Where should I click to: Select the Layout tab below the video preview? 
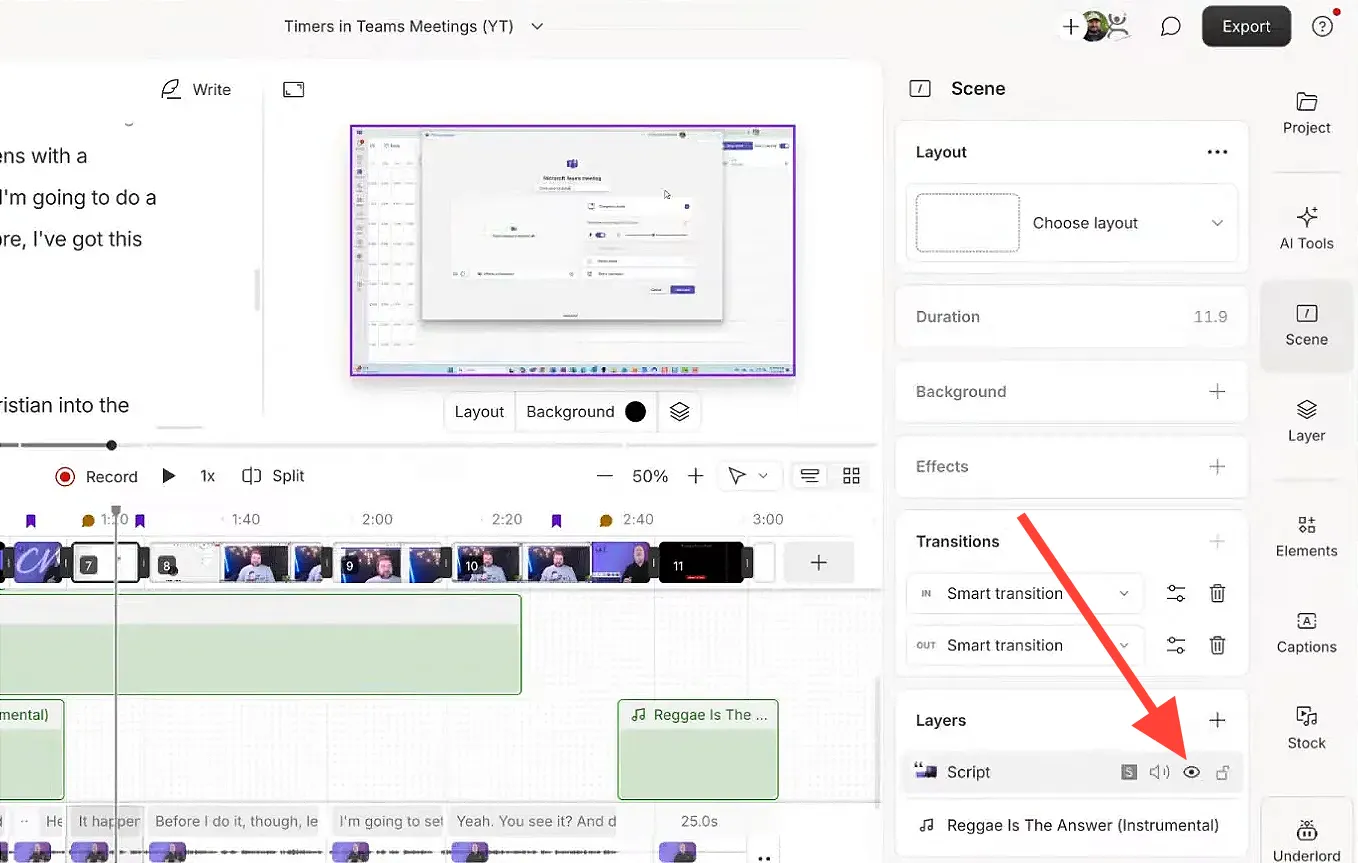tap(479, 411)
